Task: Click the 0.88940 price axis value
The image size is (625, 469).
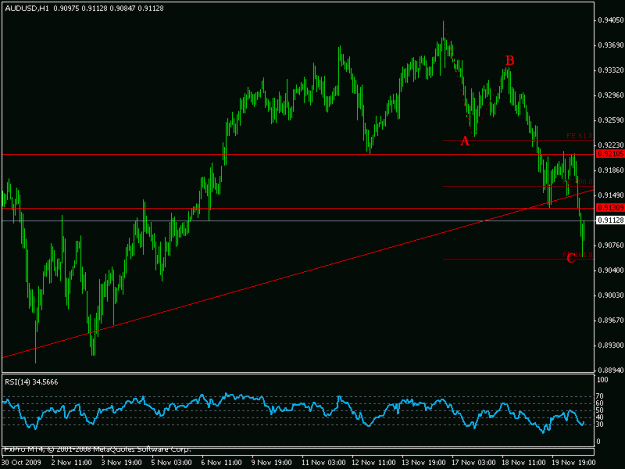Action: point(611,370)
